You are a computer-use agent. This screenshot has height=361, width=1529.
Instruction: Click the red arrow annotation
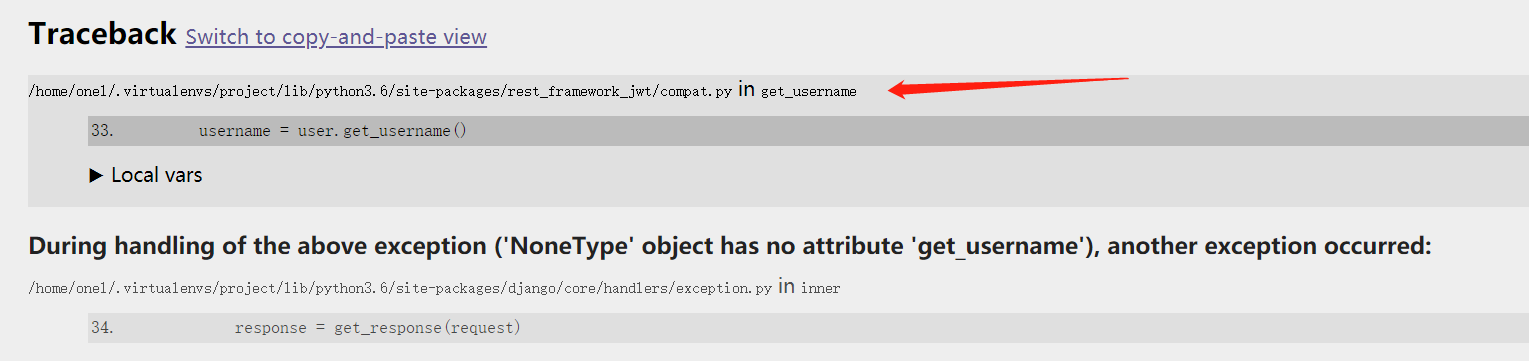(x=1008, y=86)
